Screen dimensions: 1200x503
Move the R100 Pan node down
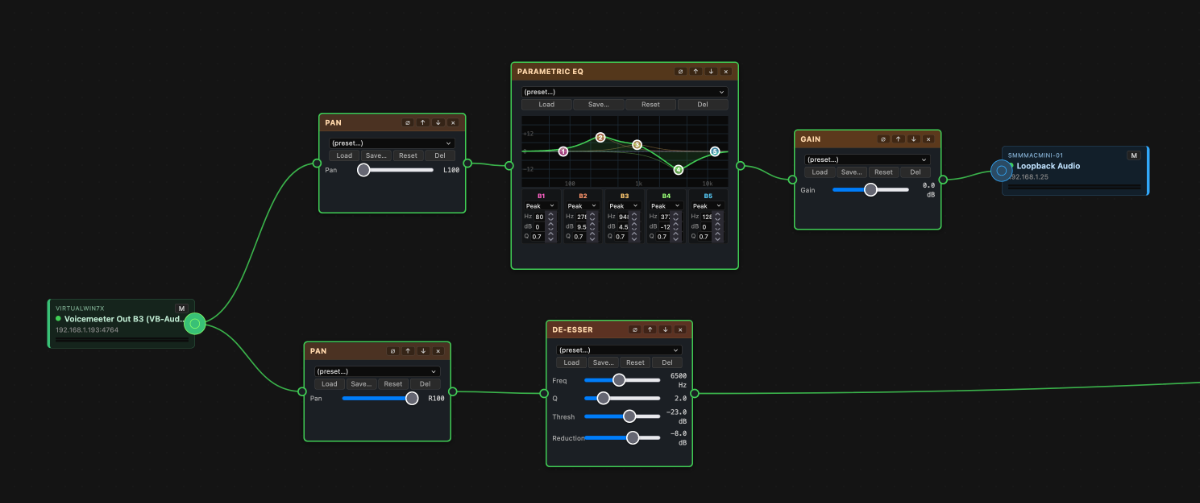pyautogui.click(x=424, y=351)
